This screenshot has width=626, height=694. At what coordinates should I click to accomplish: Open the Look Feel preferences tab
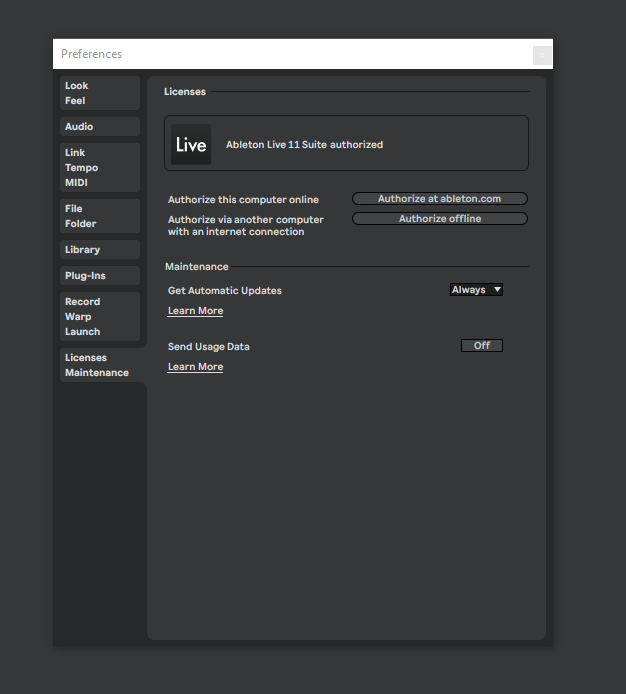tap(100, 93)
